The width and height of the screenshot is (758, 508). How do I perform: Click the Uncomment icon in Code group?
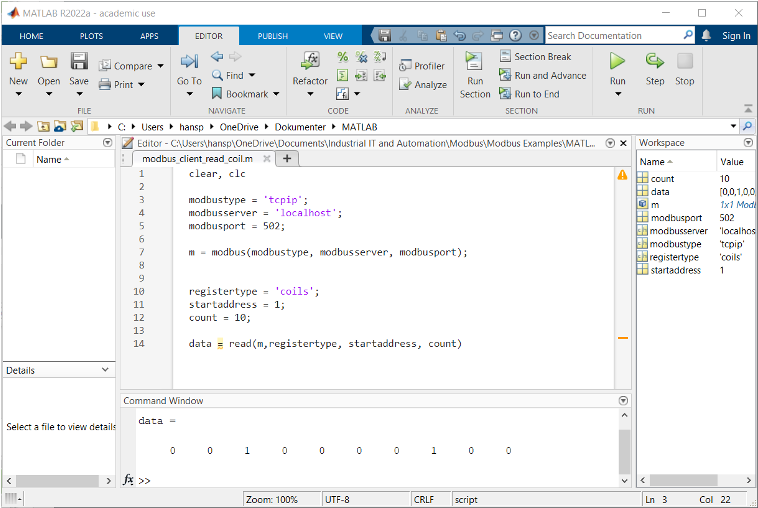(x=361, y=57)
